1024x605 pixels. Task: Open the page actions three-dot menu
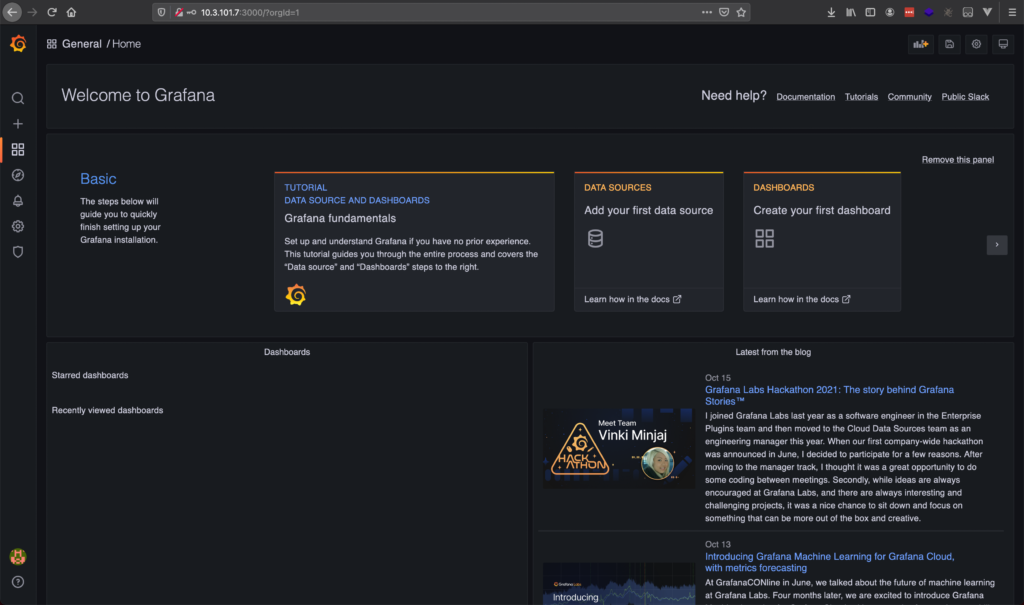[x=707, y=12]
